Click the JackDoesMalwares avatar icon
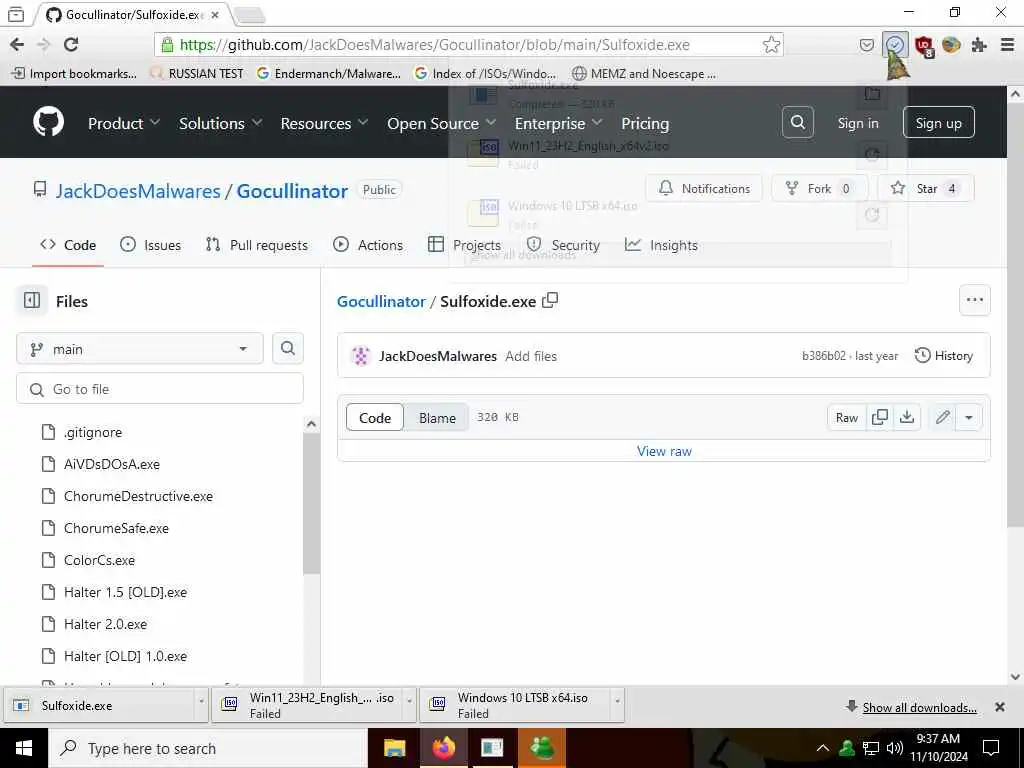Screen dimensions: 1024x768 pyautogui.click(x=360, y=356)
